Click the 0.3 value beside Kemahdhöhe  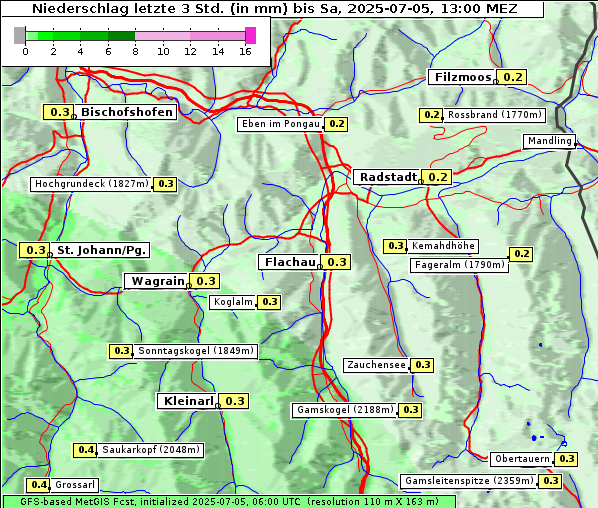coord(395,246)
